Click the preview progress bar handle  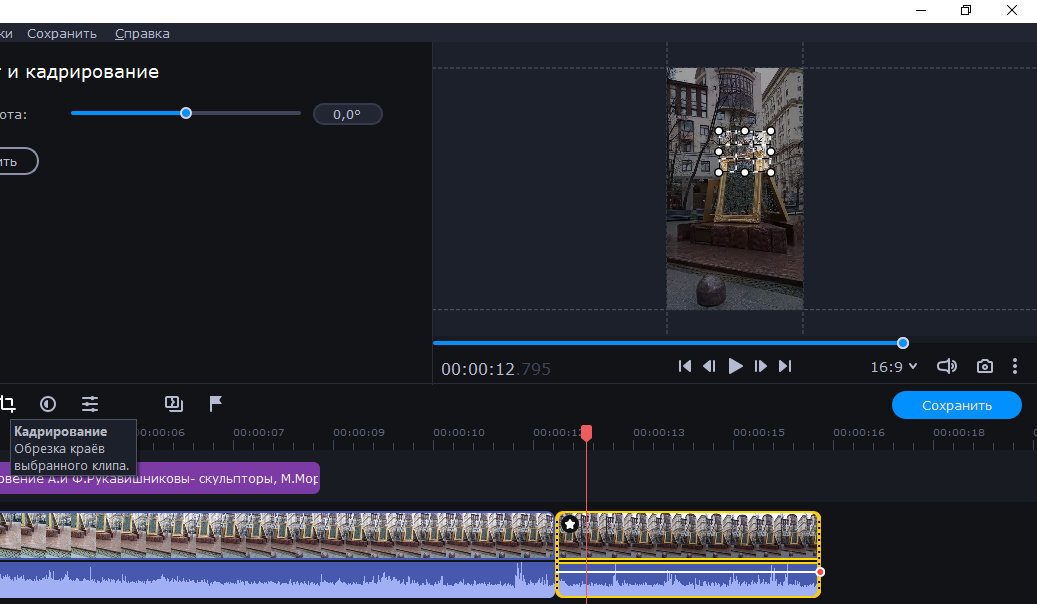903,343
